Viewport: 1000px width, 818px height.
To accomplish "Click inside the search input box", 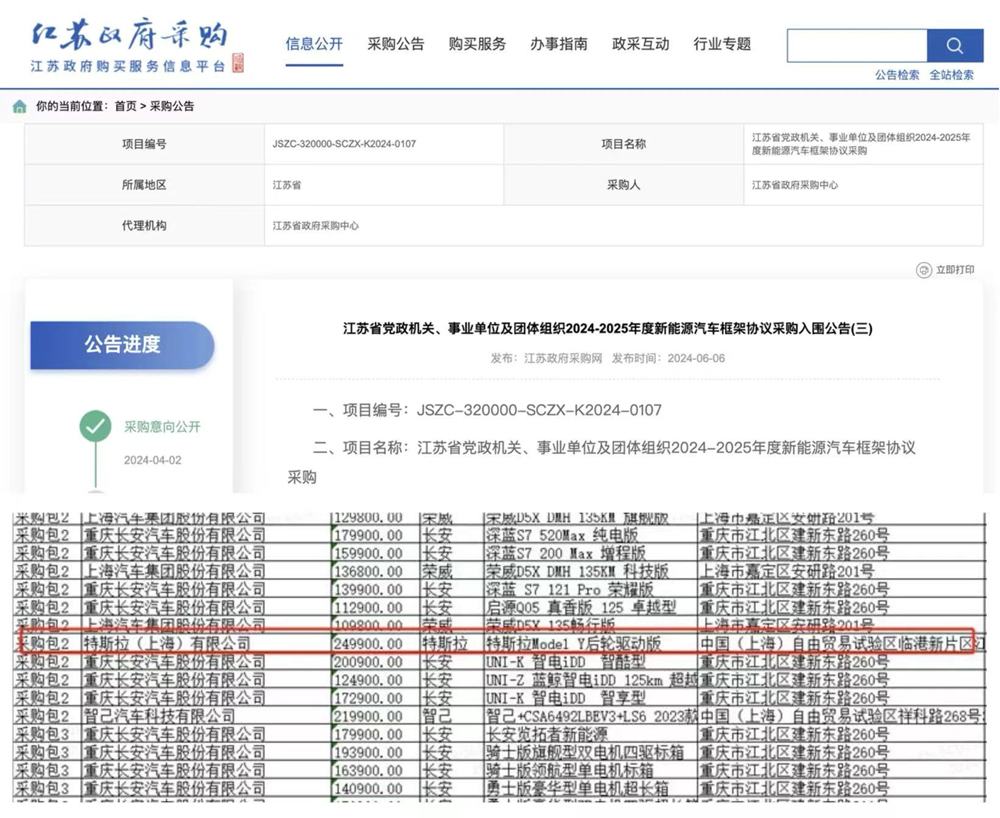I will tap(855, 45).
